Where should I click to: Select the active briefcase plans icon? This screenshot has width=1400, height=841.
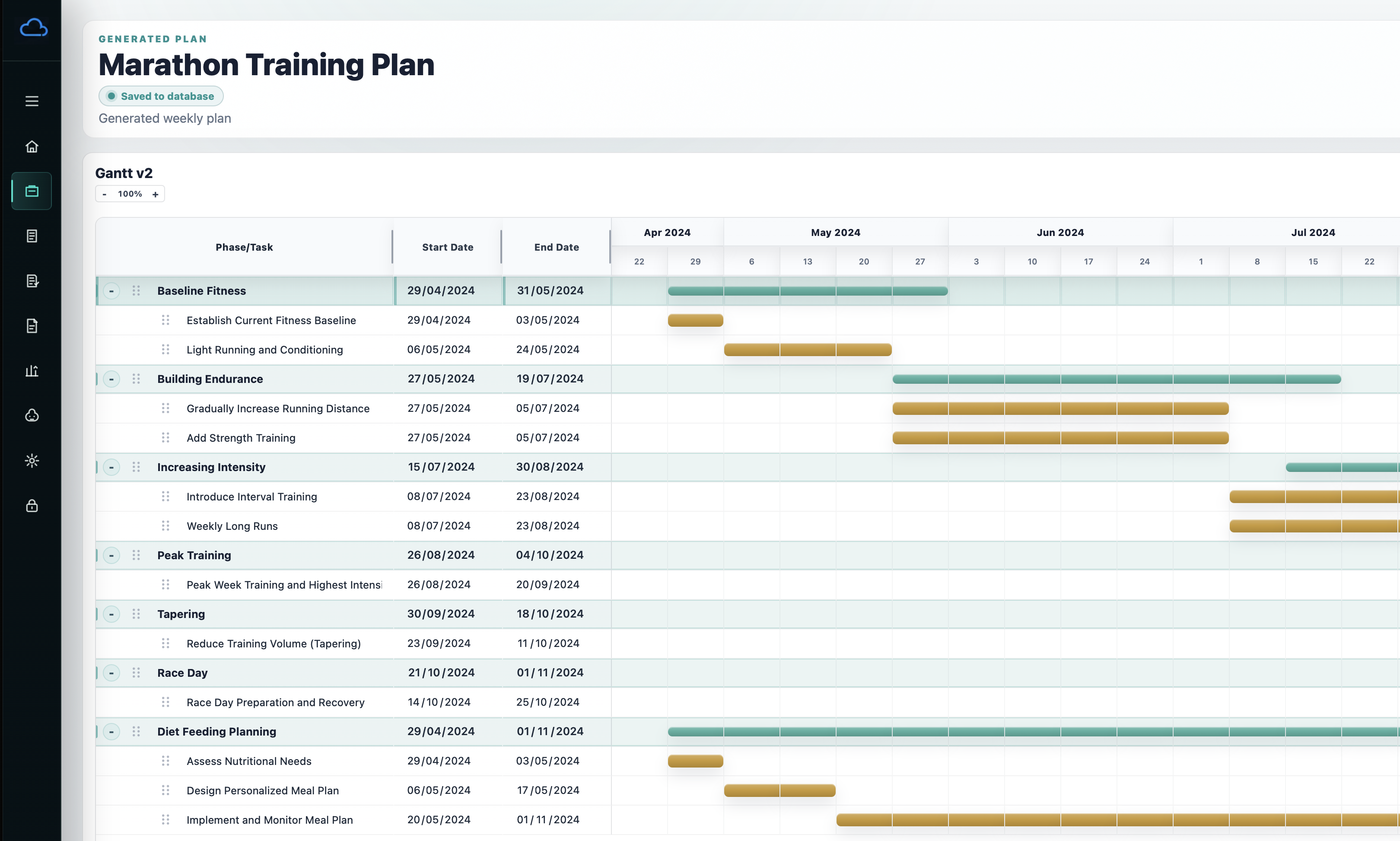(x=32, y=191)
